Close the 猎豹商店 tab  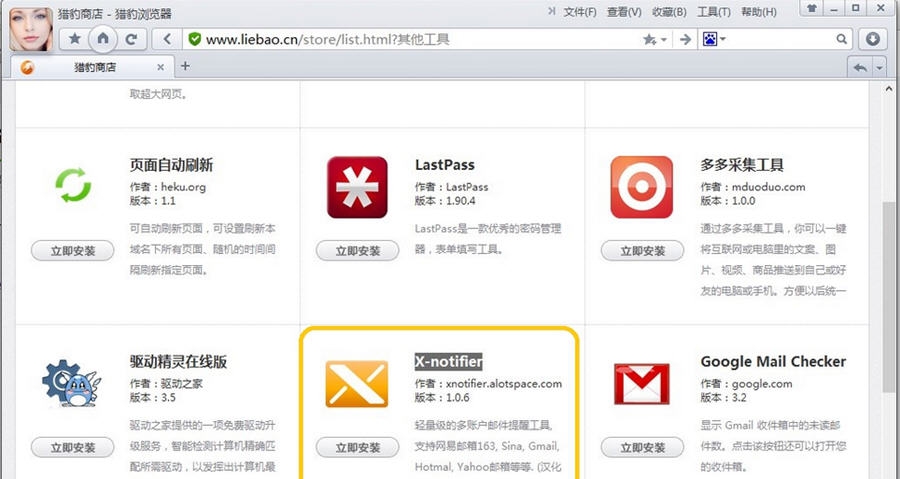tap(160, 68)
